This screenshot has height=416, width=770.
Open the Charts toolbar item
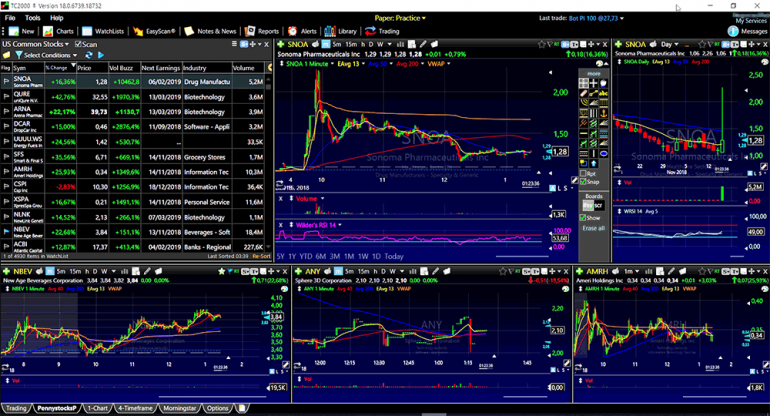pos(58,31)
